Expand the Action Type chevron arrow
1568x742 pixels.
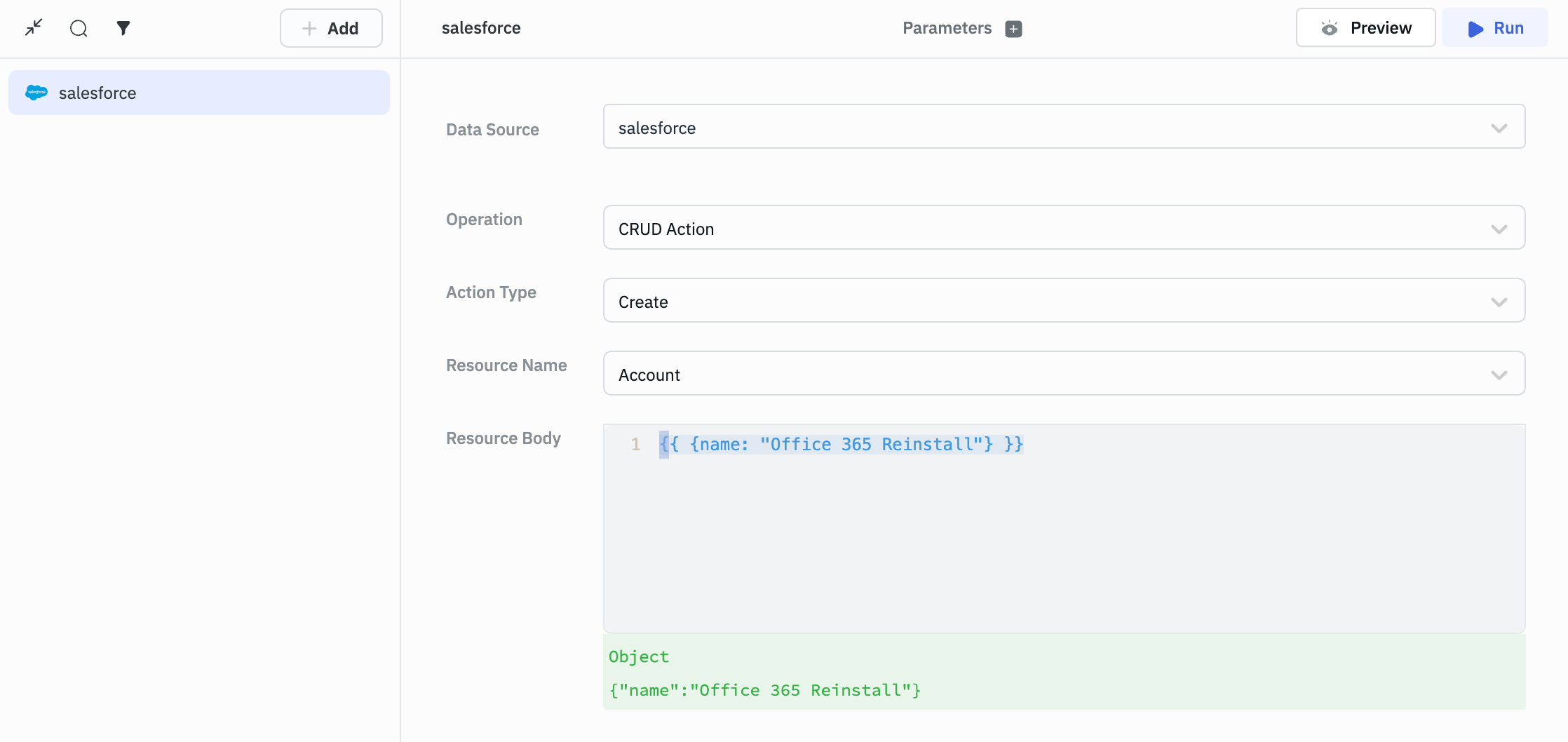click(x=1499, y=302)
